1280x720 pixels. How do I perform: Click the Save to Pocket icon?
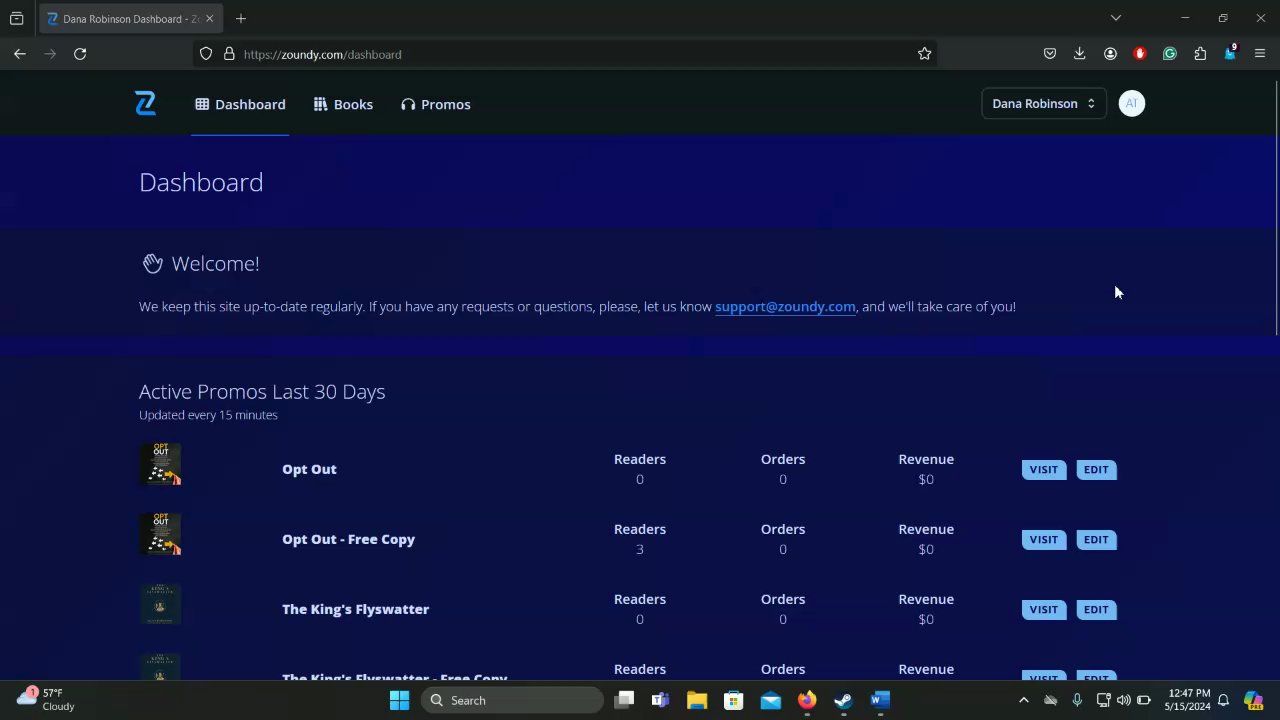click(1050, 54)
